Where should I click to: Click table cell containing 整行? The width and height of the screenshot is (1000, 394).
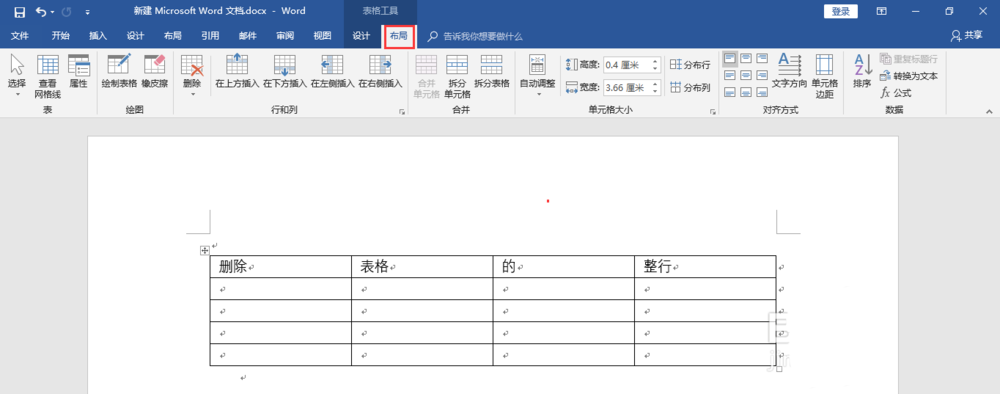[x=705, y=266]
